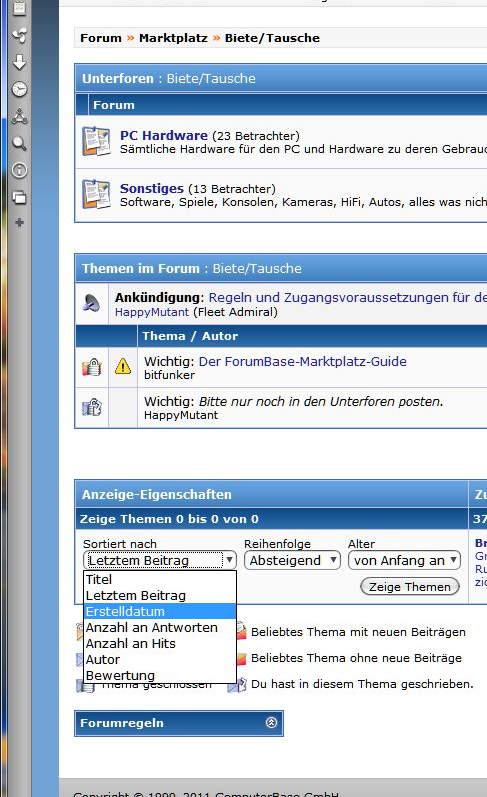Click yellow warning icon in Marktplatz-Guide row
This screenshot has height=797, width=487.
[x=123, y=366]
